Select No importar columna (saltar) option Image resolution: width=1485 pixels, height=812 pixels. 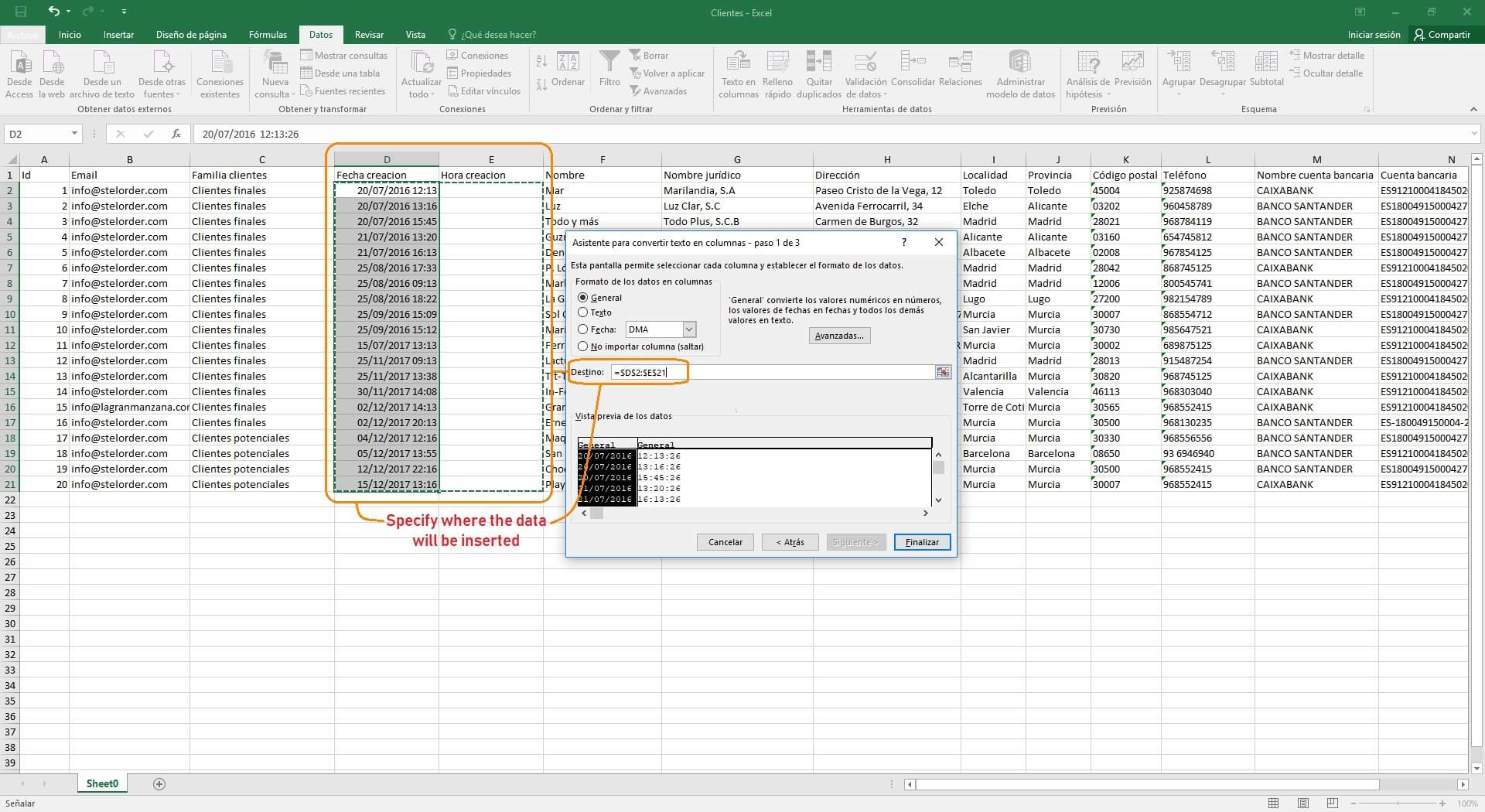[583, 346]
